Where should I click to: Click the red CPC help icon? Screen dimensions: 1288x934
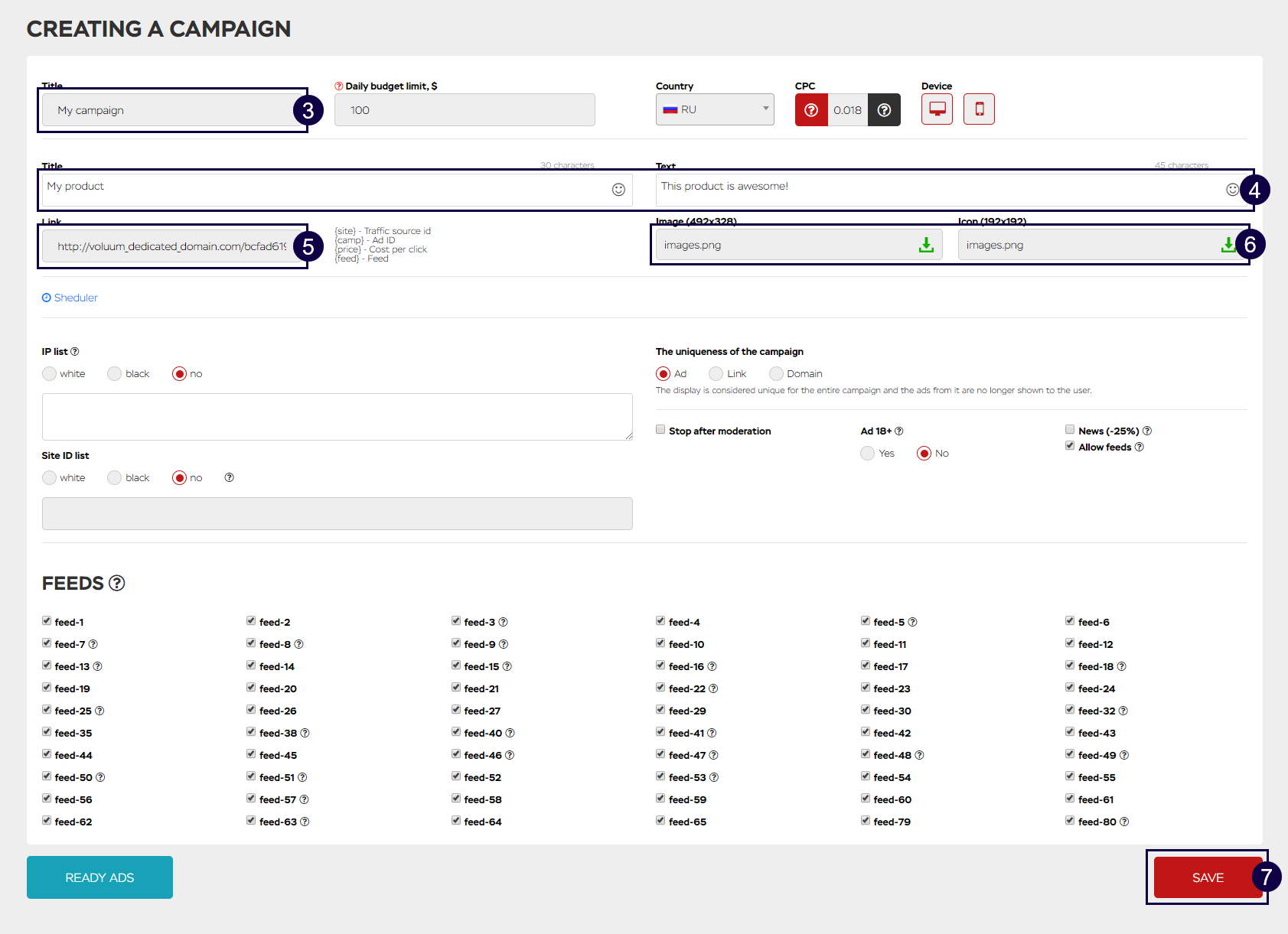(x=811, y=110)
